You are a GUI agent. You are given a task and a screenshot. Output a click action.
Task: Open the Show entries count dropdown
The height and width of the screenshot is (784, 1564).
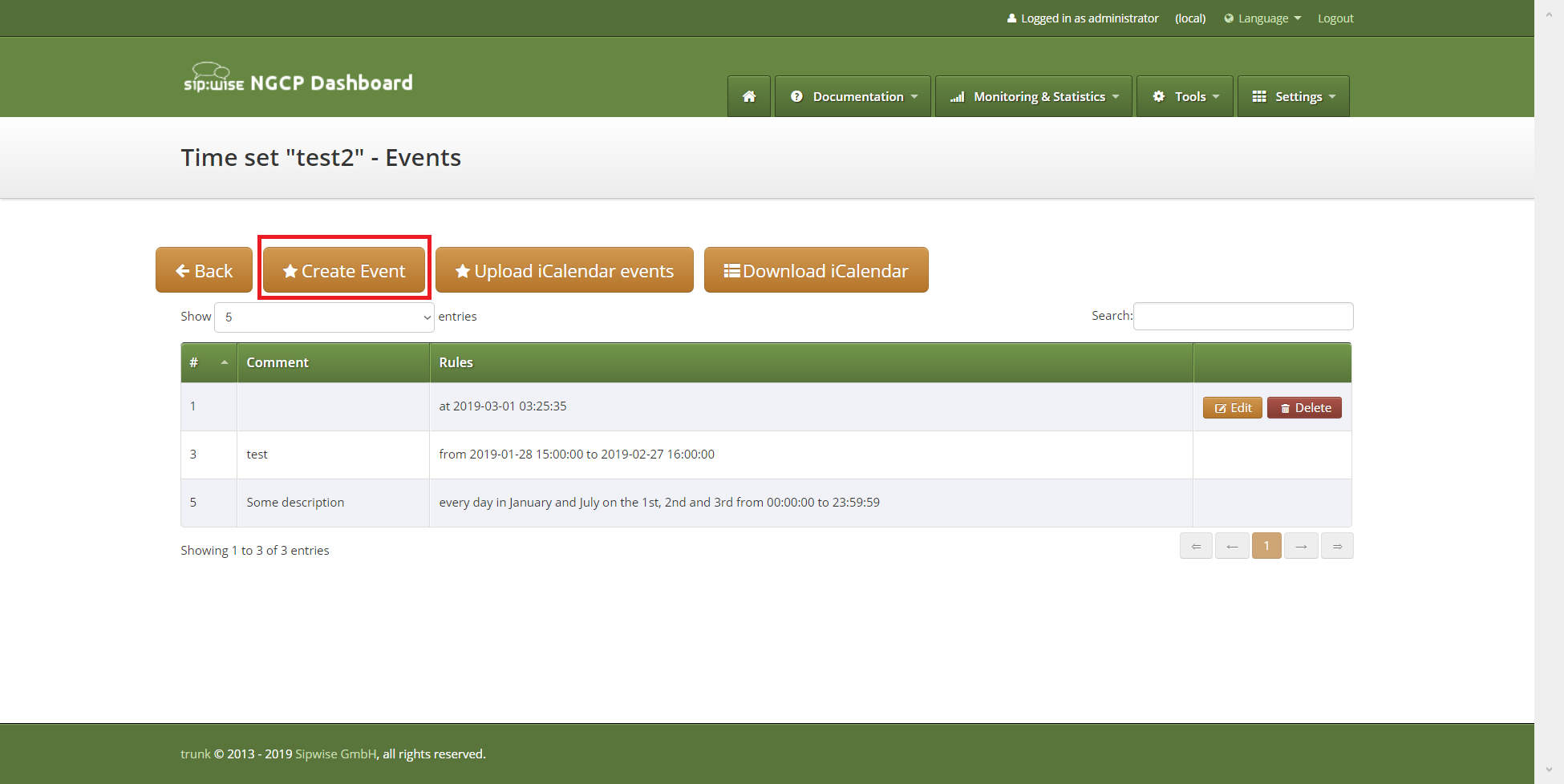click(x=324, y=317)
